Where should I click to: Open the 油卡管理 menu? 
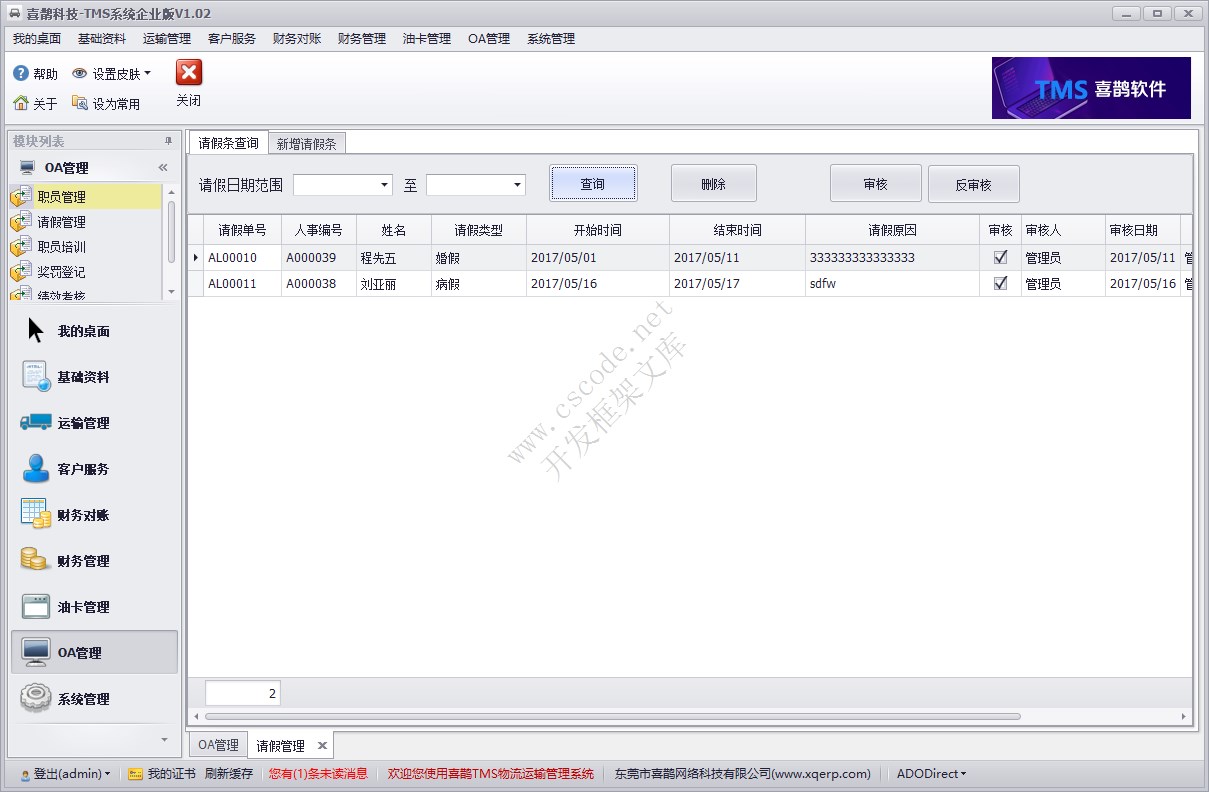tap(427, 39)
